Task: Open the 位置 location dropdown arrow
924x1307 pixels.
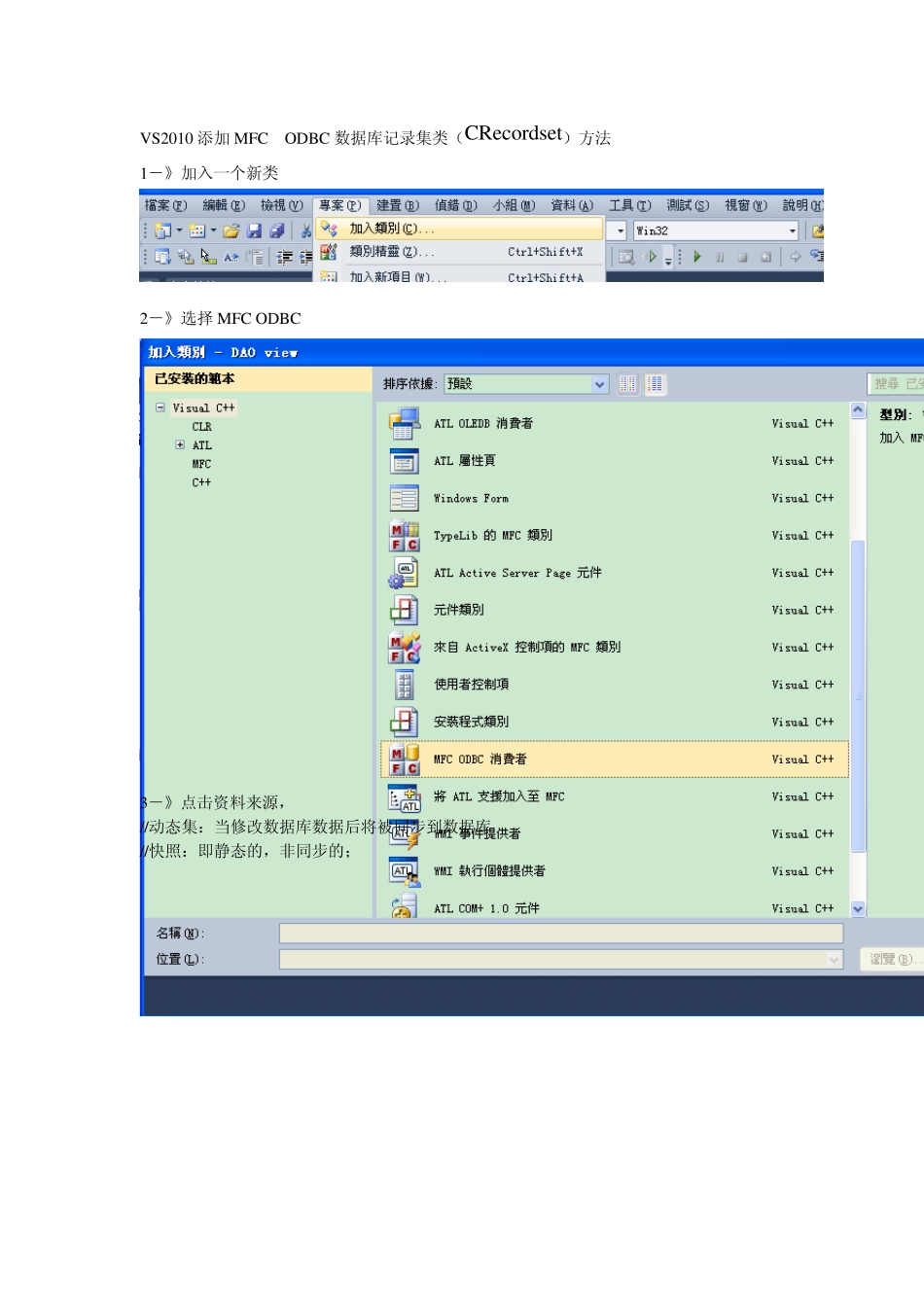Action: point(835,960)
